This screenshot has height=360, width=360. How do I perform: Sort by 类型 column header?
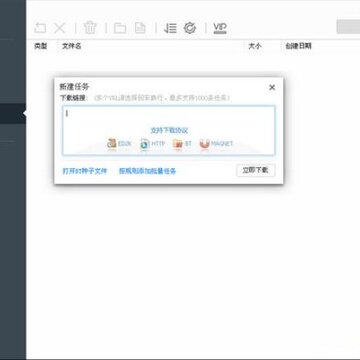[x=40, y=46]
